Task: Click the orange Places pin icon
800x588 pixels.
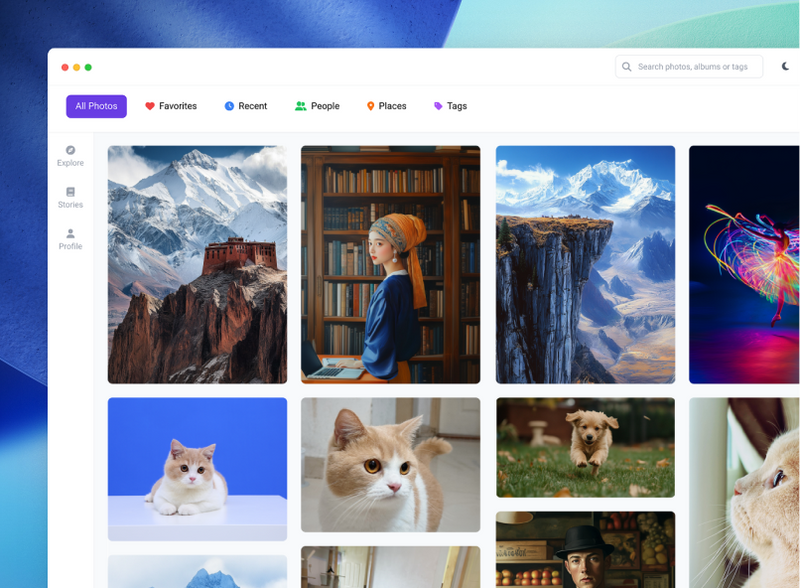Action: click(x=370, y=106)
